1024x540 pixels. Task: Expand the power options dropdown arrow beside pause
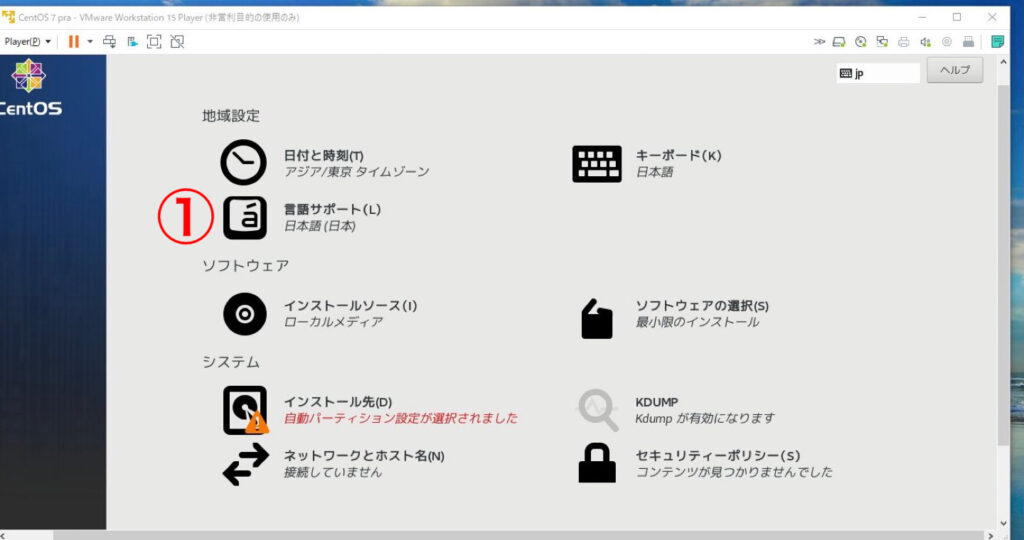click(90, 41)
